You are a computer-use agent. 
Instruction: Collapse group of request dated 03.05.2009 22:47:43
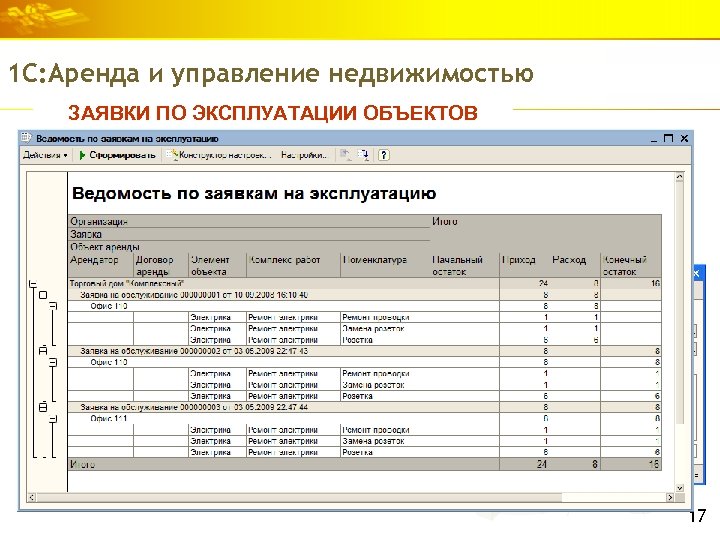click(43, 351)
